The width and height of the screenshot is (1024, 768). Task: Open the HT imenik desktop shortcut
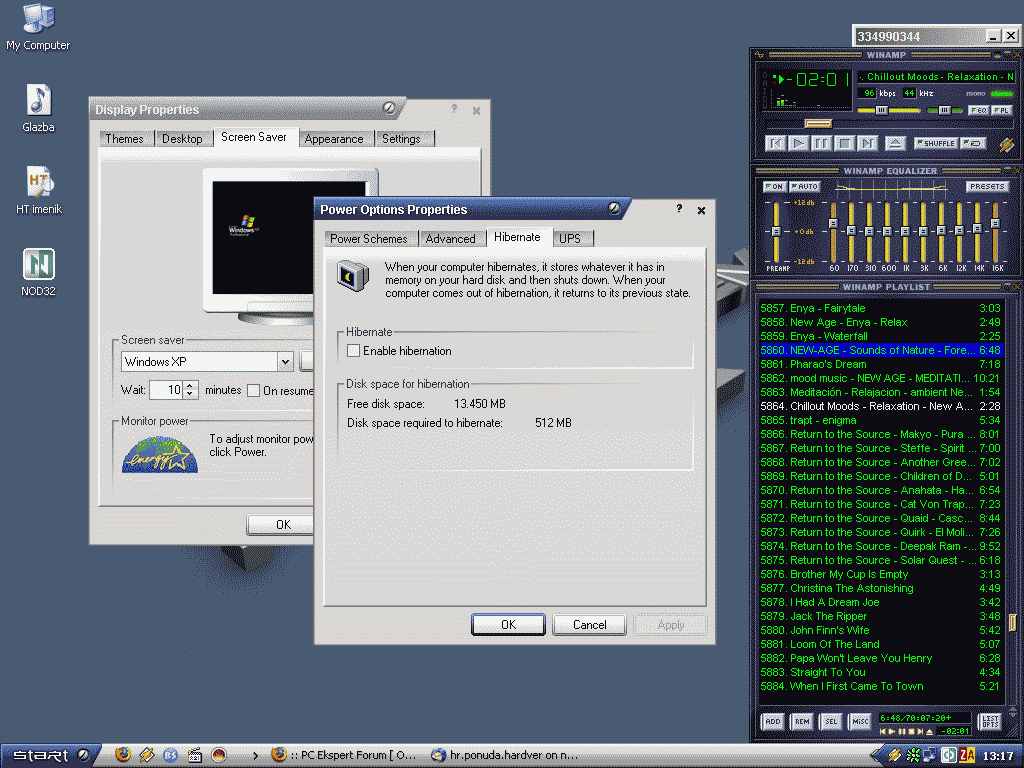38,182
